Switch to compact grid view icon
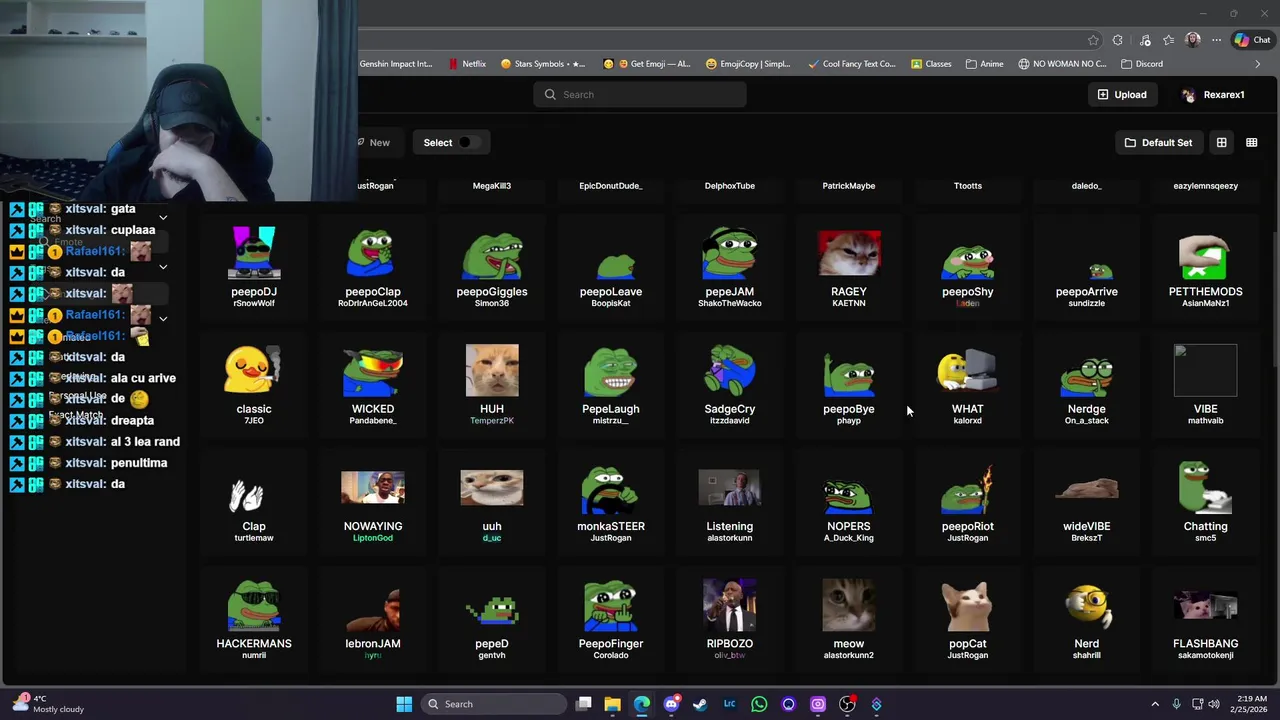This screenshot has height=720, width=1280. click(x=1252, y=142)
